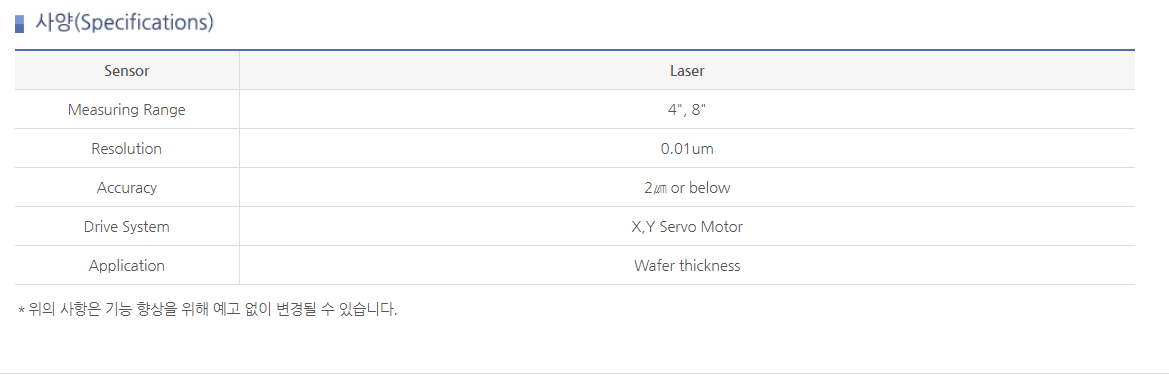The height and width of the screenshot is (388, 1169).
Task: Click the Korean footnote about specification changes
Action: (208, 309)
